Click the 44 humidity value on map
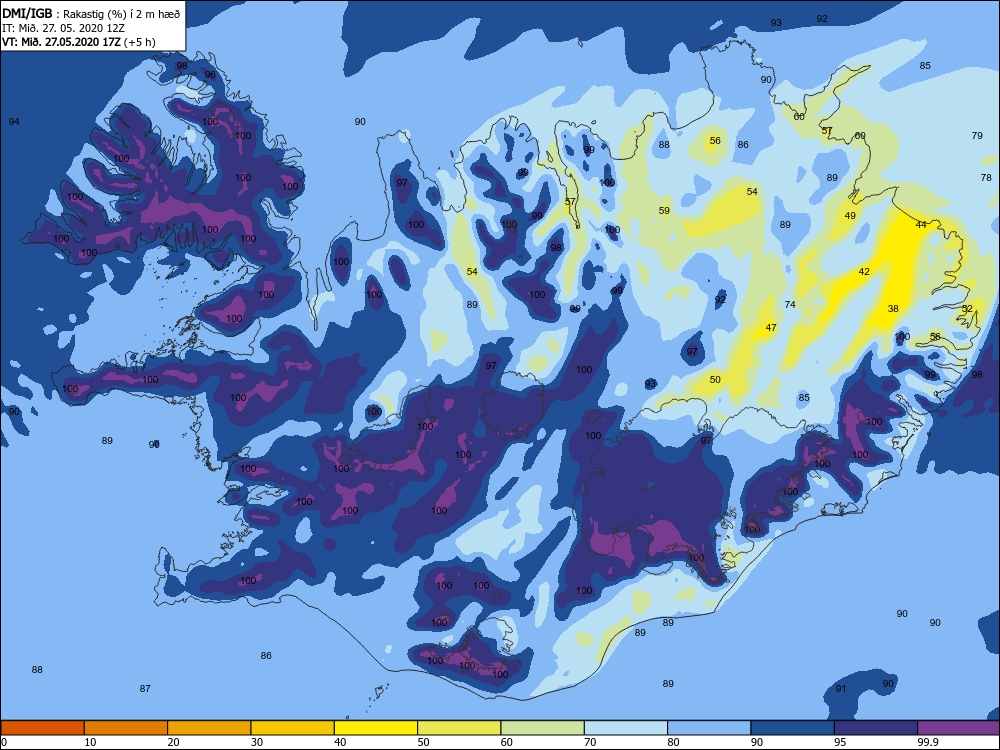1000x750 pixels. 921,224
